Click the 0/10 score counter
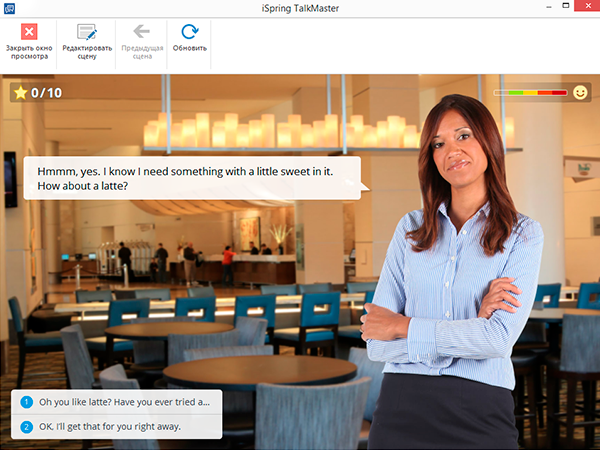This screenshot has height=450, width=600. tap(46, 93)
